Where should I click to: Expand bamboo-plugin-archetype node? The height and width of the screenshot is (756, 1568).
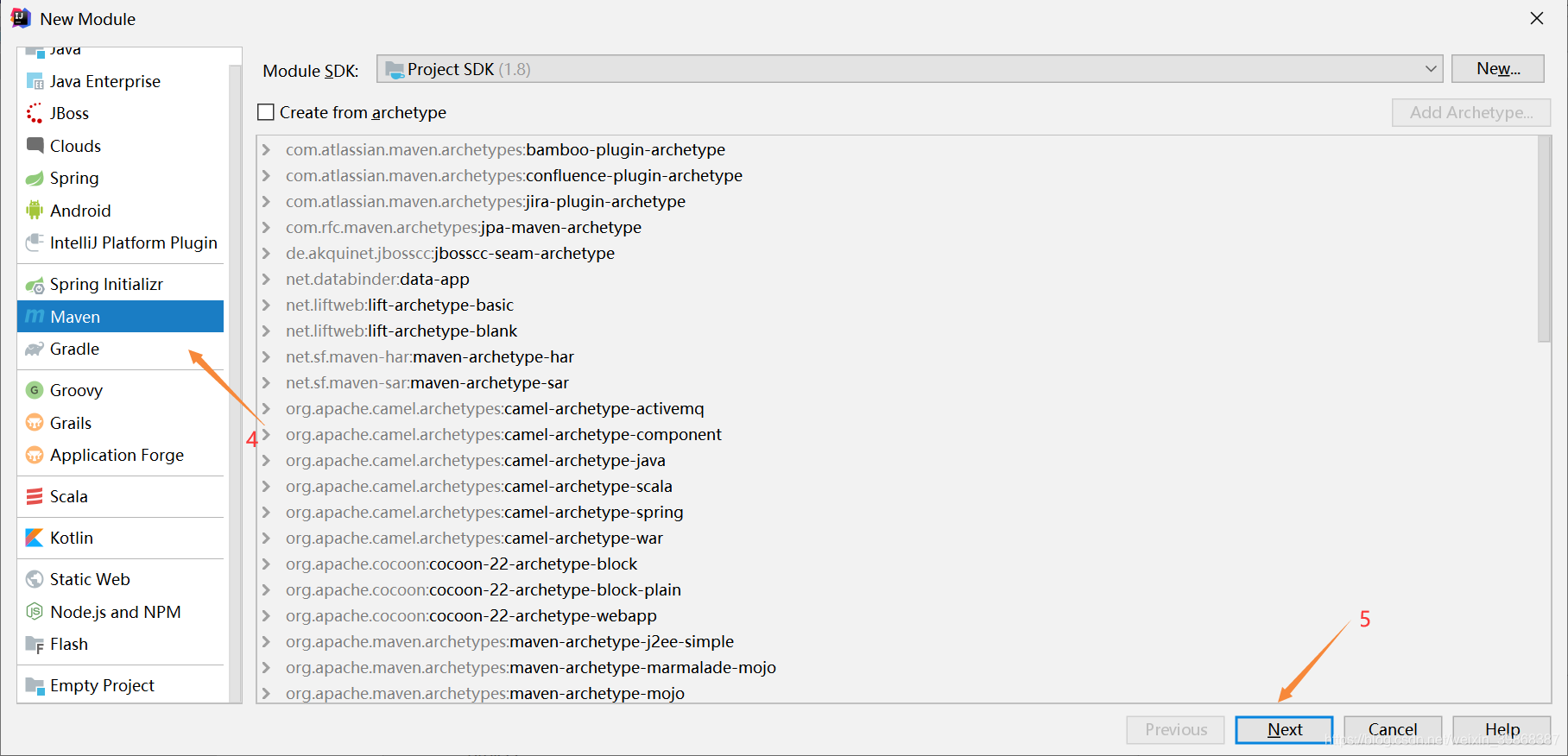(267, 150)
